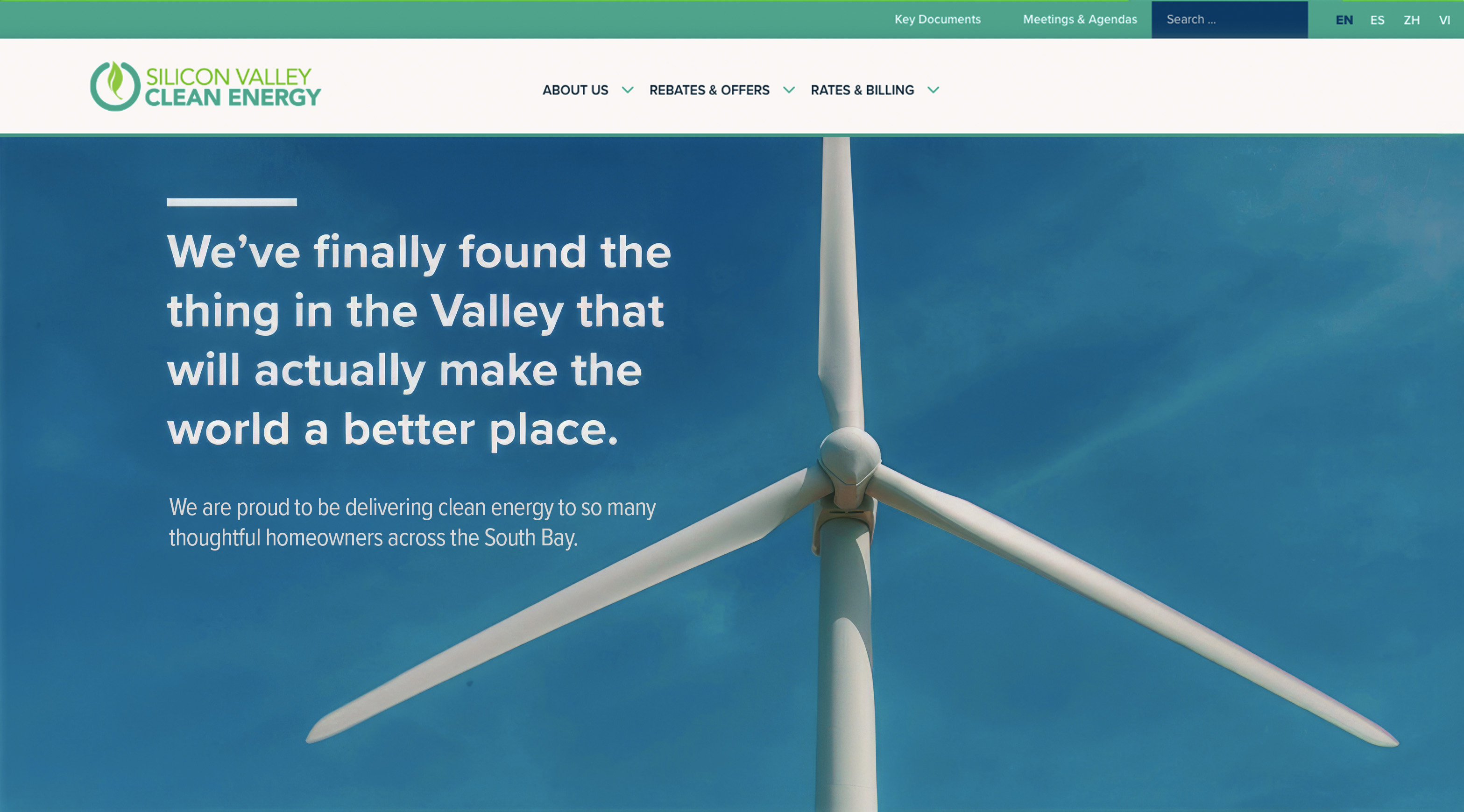Select the EN language option
1464x812 pixels.
(1344, 21)
